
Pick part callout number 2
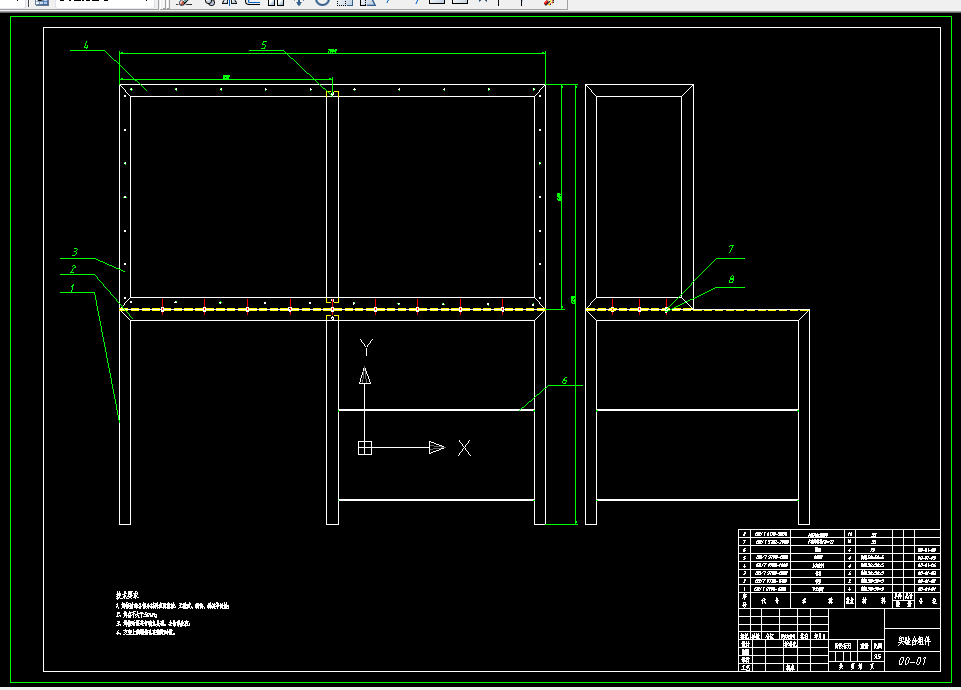point(73,269)
